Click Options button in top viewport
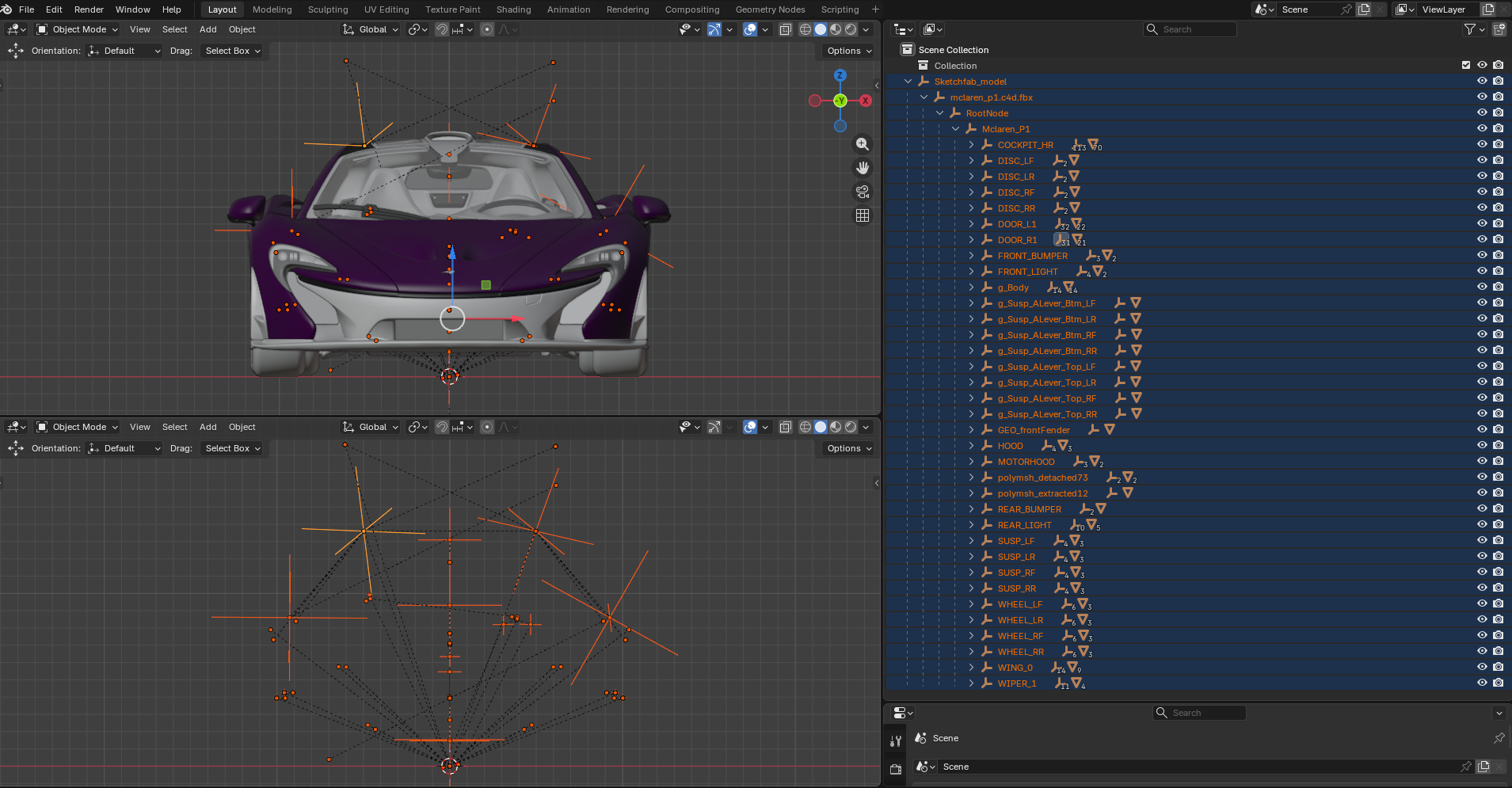The image size is (1512, 788). pyautogui.click(x=849, y=51)
